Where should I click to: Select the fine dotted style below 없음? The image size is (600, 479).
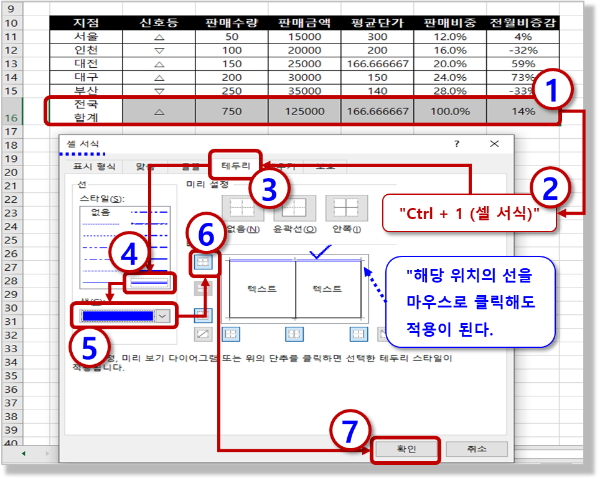101,224
